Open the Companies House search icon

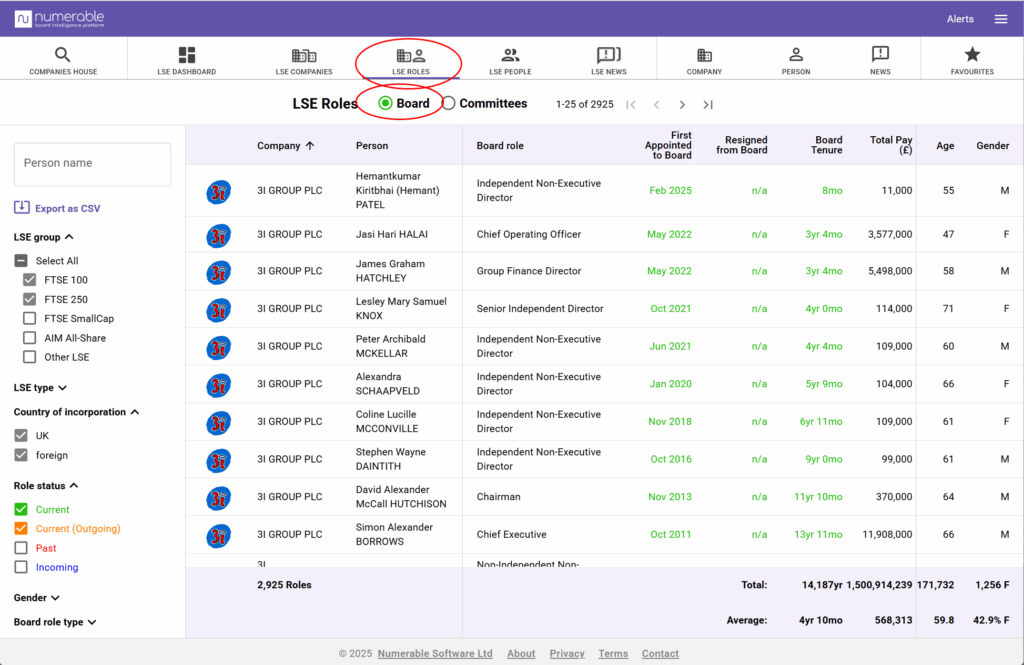63,56
